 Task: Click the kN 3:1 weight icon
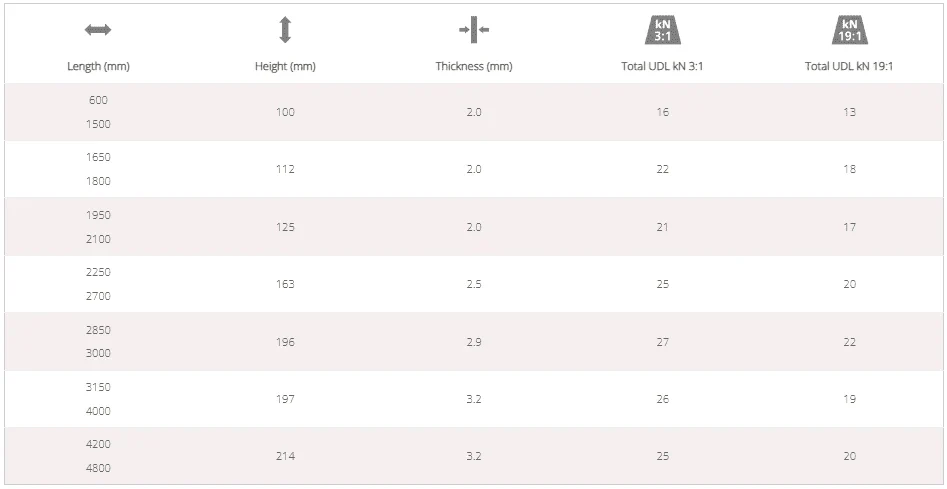pos(663,30)
